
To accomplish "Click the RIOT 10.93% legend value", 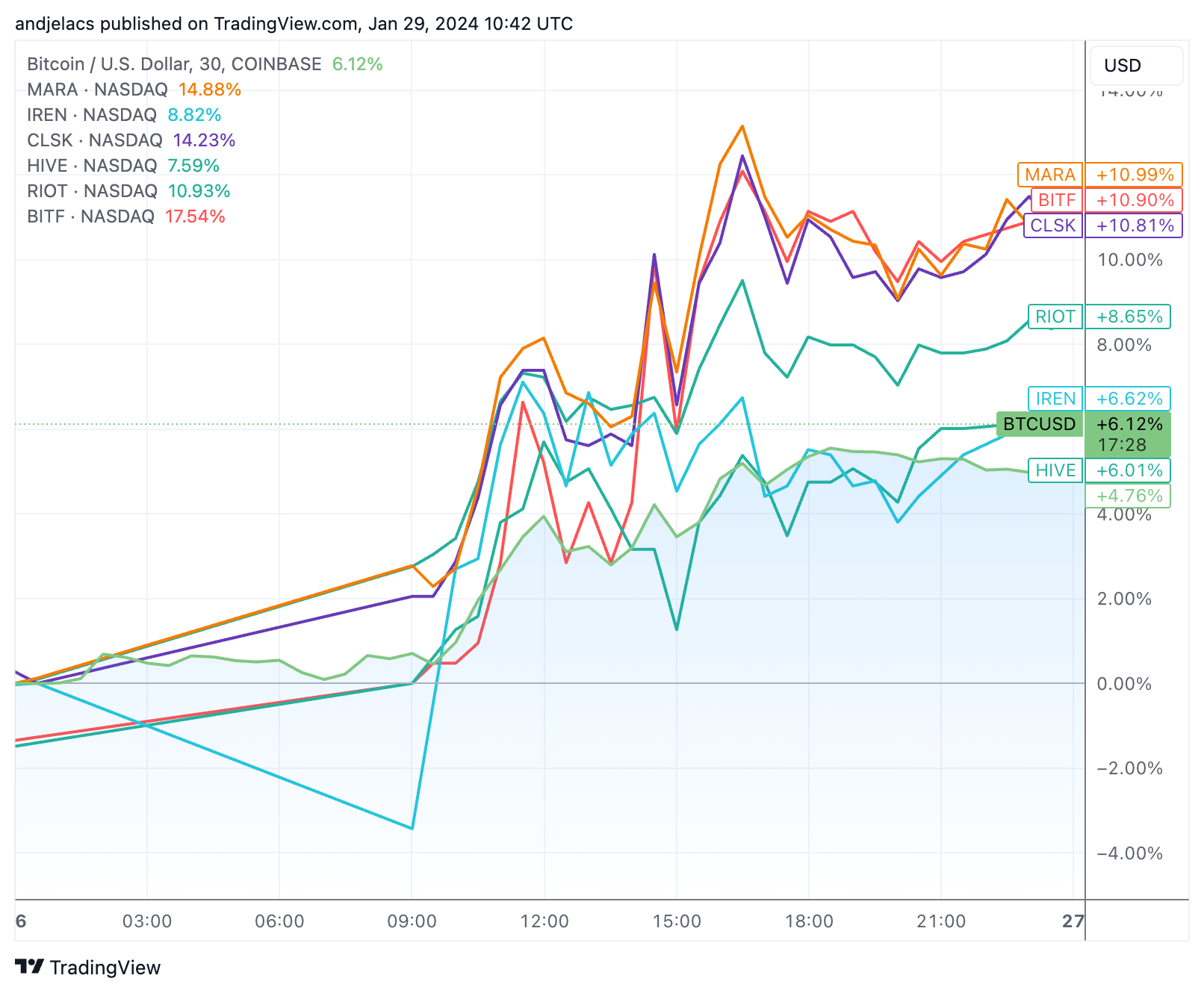I will pyautogui.click(x=199, y=191).
